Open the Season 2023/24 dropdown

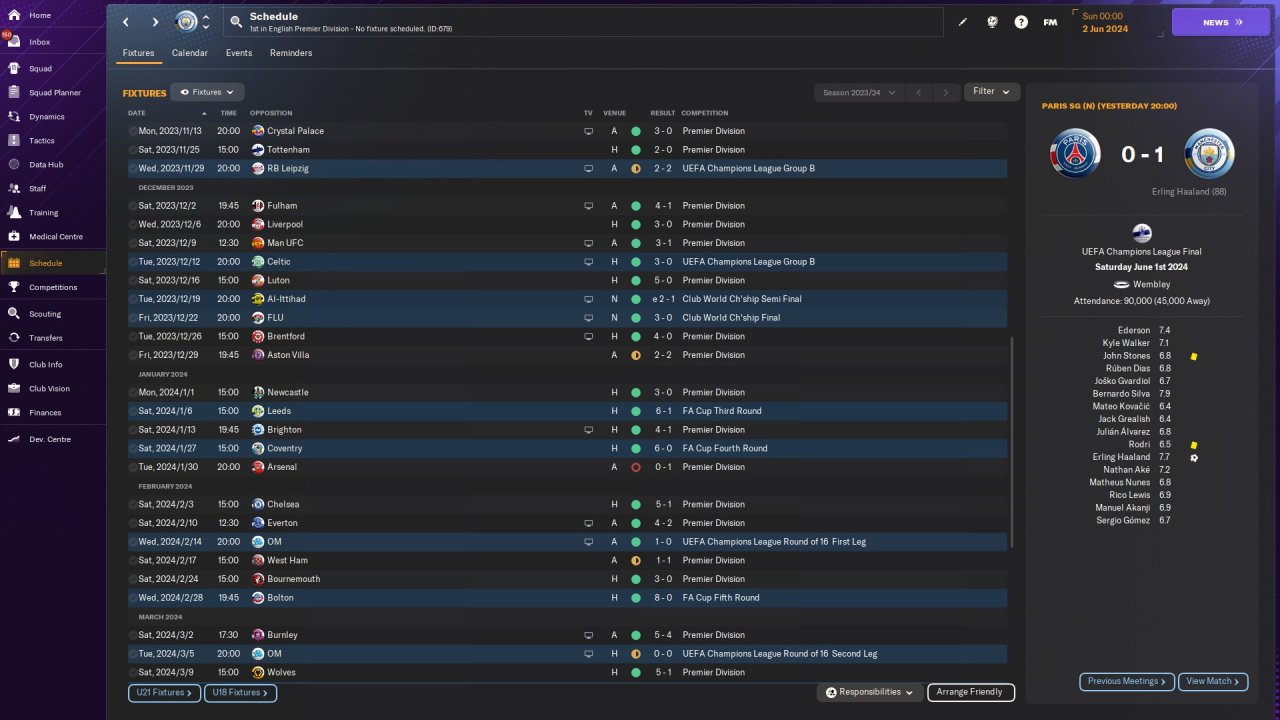[x=861, y=92]
